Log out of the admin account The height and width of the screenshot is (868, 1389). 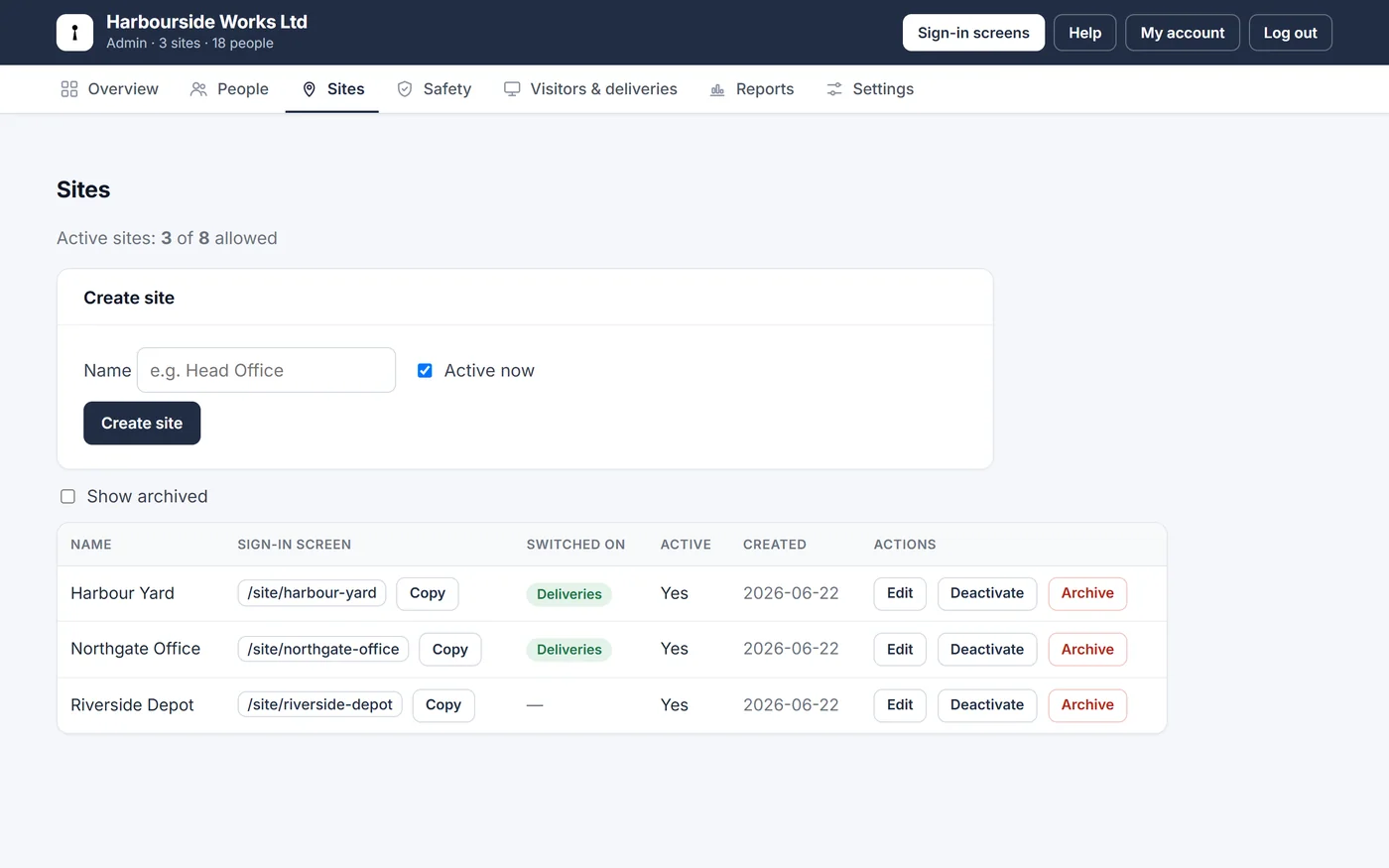1290,33
